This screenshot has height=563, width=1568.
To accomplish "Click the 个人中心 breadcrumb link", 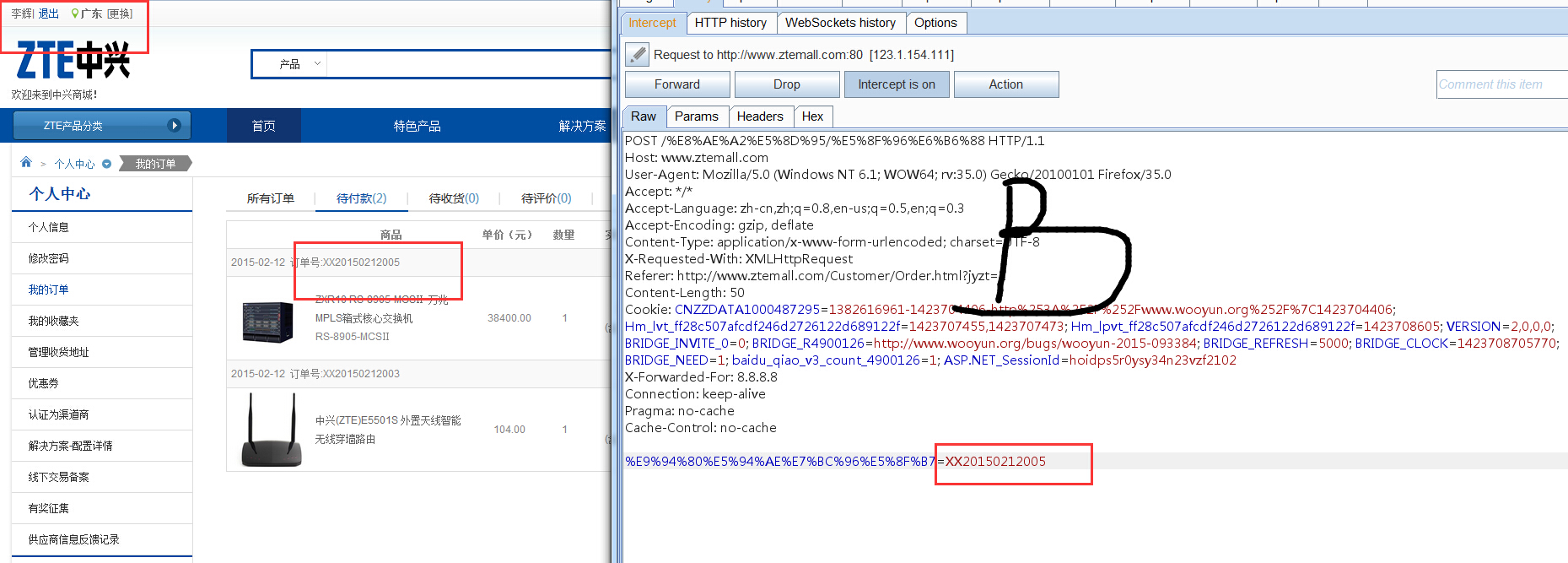I will click(74, 164).
